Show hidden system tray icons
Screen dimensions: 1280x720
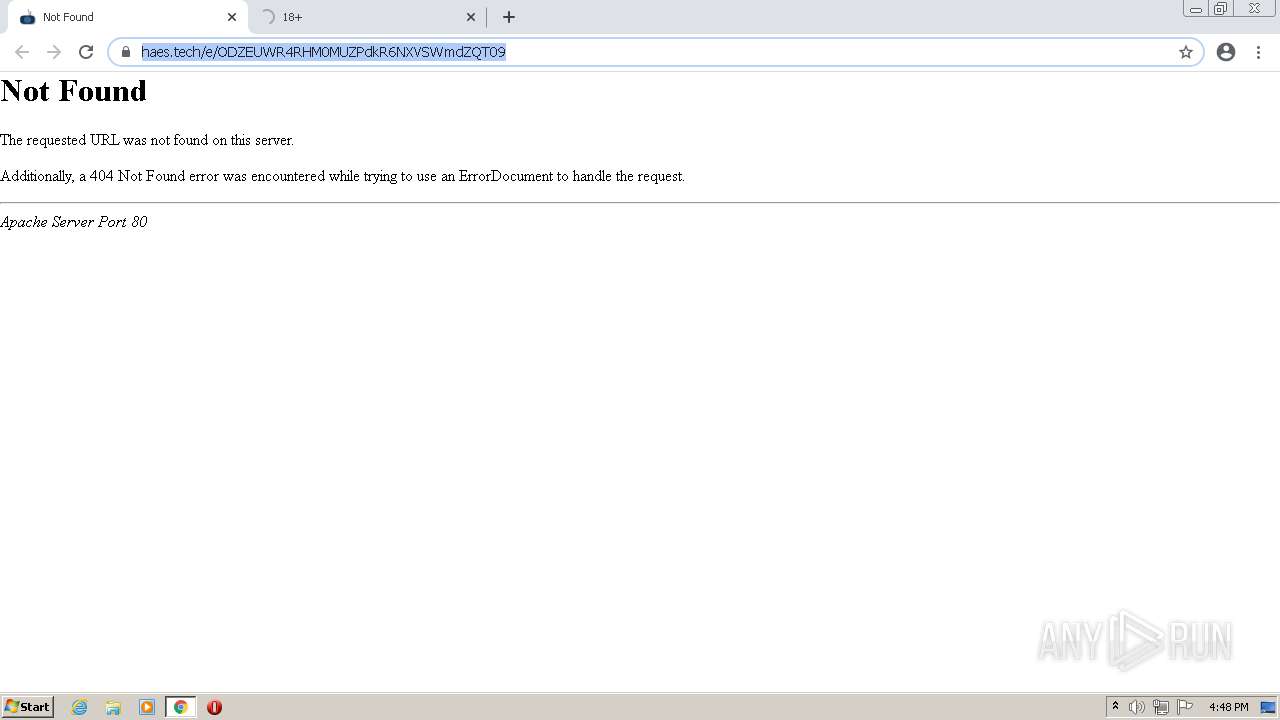[1115, 707]
